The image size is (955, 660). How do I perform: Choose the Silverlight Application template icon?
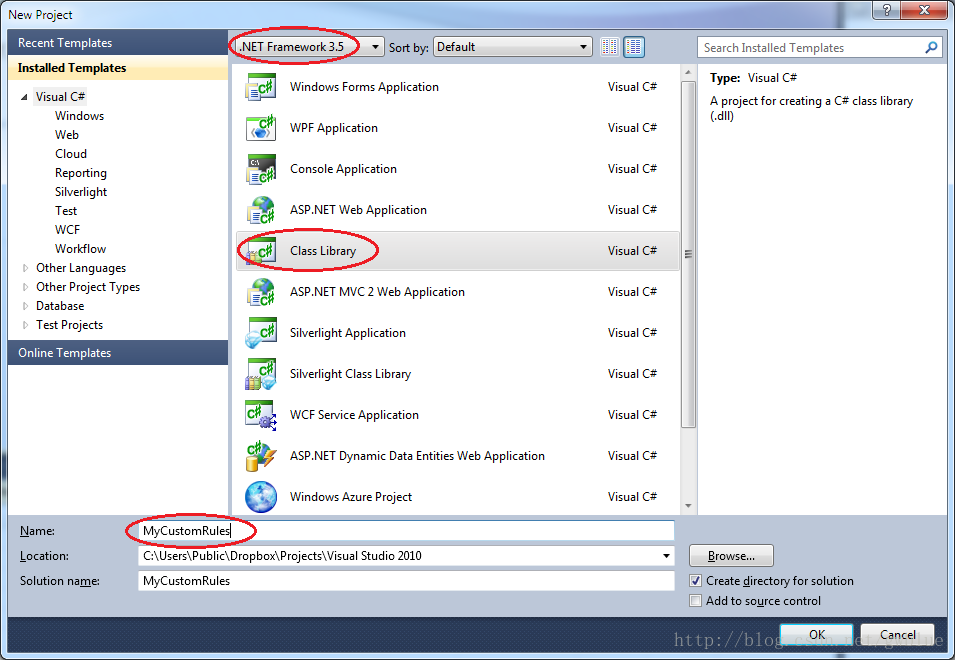(261, 333)
